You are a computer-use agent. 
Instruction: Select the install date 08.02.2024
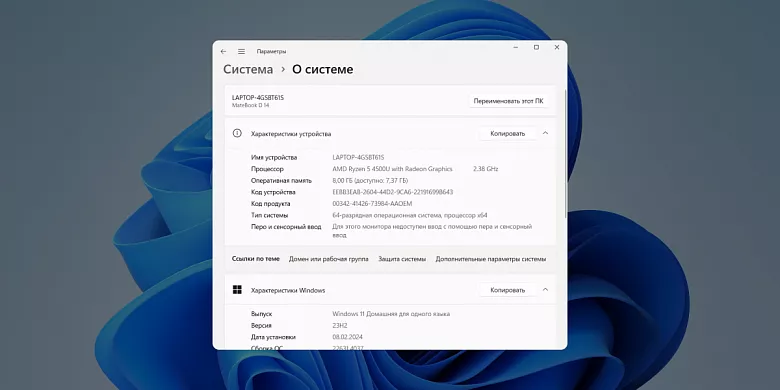[x=348, y=337]
